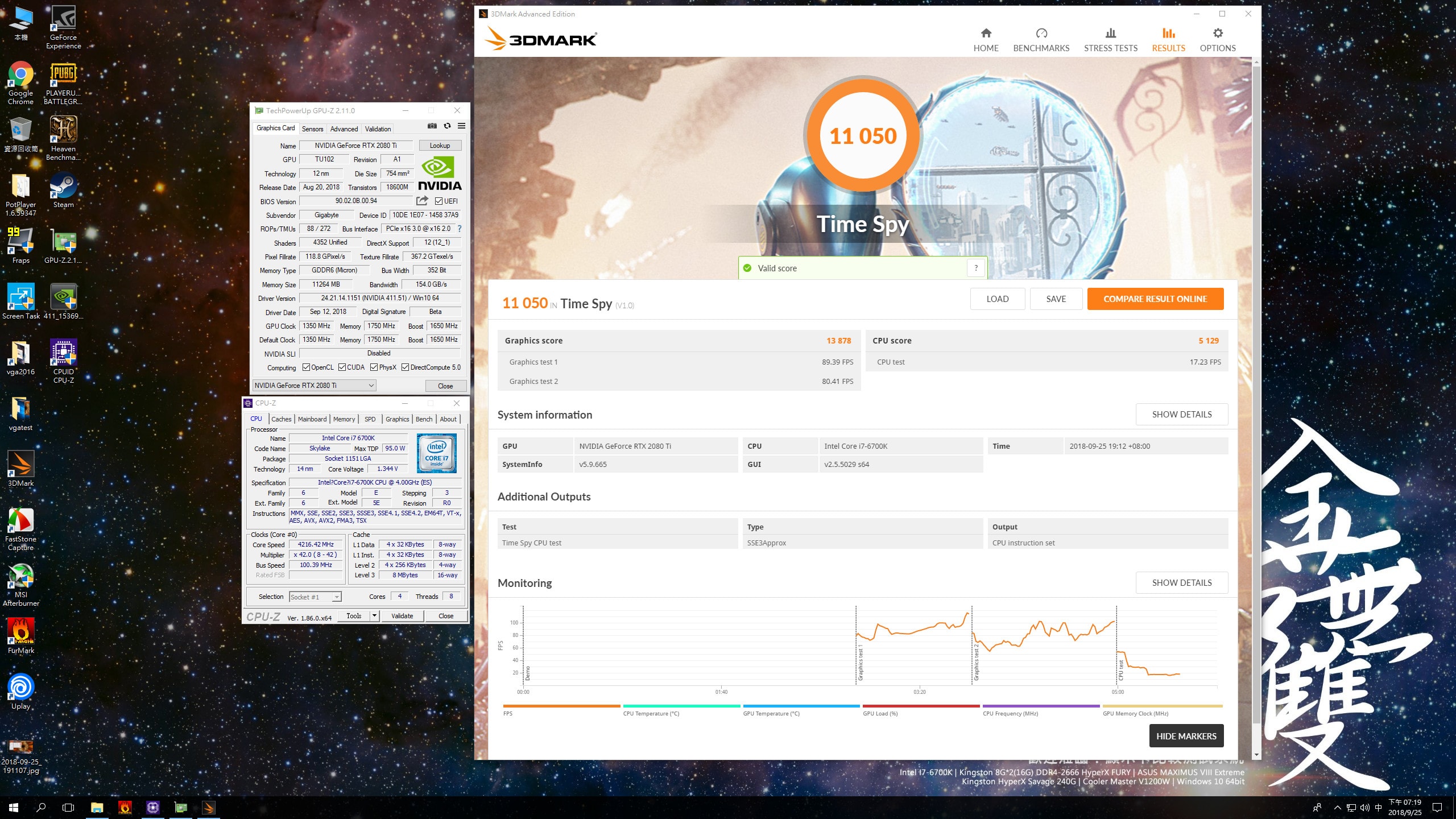The height and width of the screenshot is (819, 1456).
Task: Open the RESULTS tab in 3DMark
Action: point(1168,40)
